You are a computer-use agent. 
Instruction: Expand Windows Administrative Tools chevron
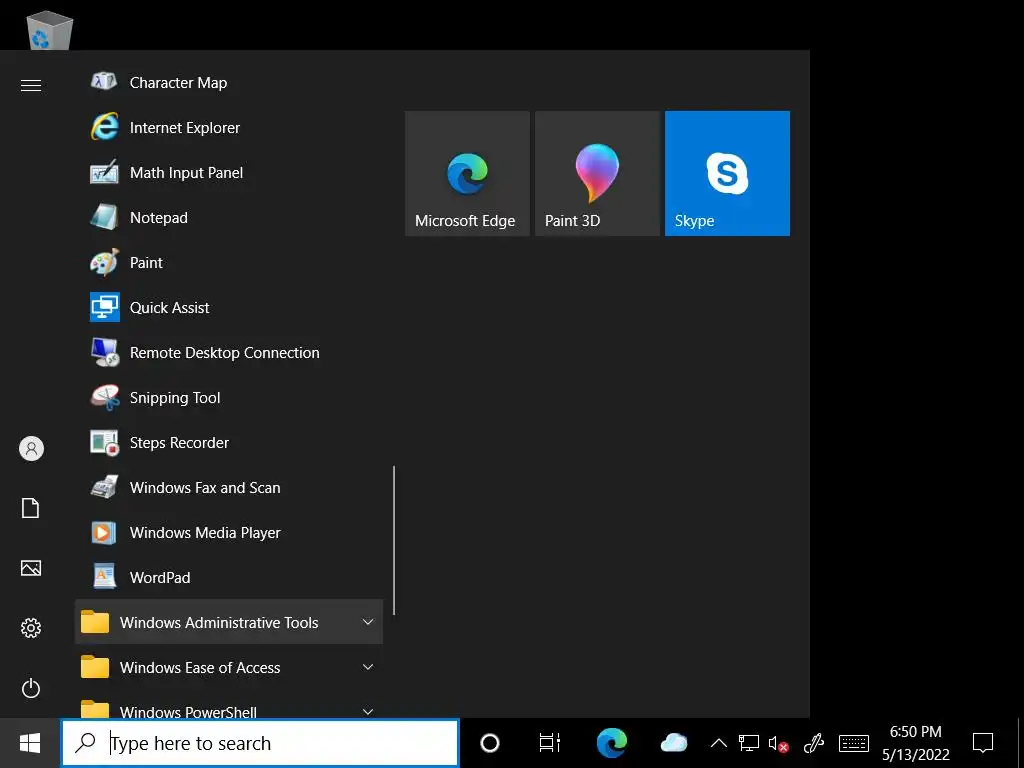[368, 622]
